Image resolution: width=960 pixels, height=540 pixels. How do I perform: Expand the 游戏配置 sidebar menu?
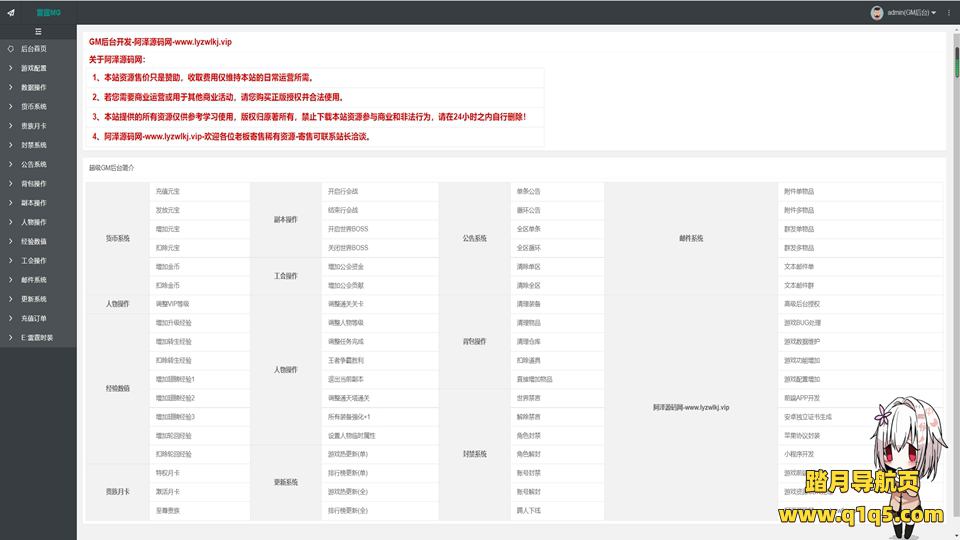point(33,68)
